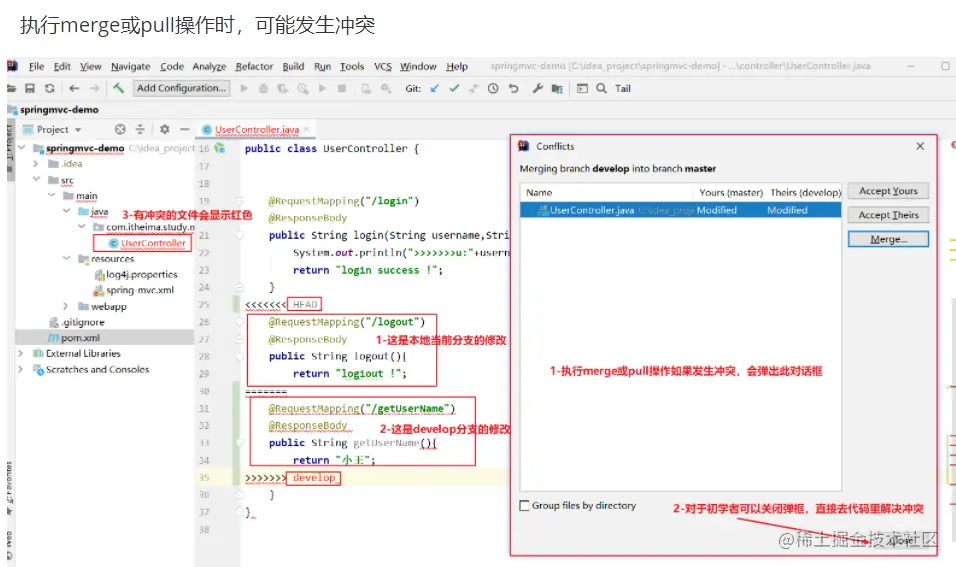Viewport: 956px width, 567px height.
Task: Click the locate-in-project target icon
Action: pos(120,129)
